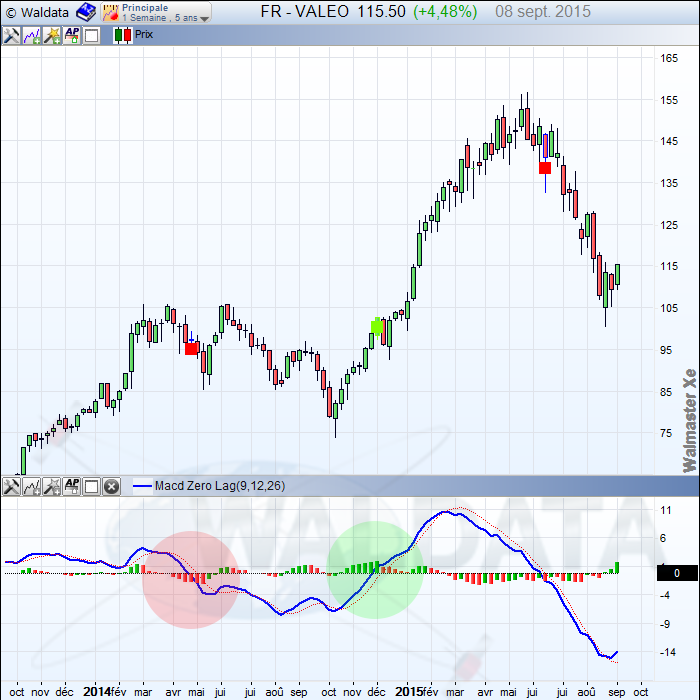Viewport: 700px width, 700px height.
Task: Click the 165 price axis label
Action: 669,58
